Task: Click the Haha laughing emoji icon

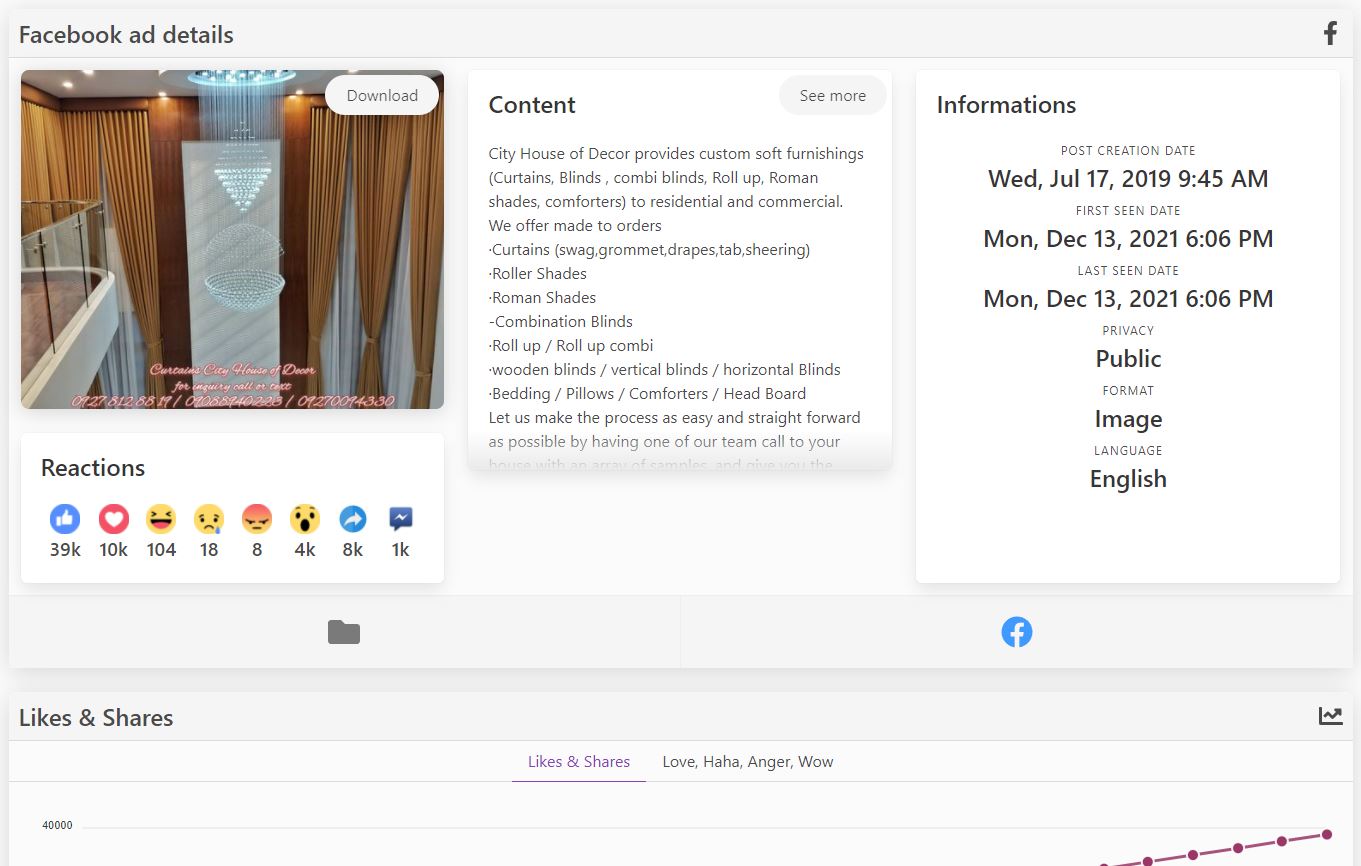Action: pos(161,519)
